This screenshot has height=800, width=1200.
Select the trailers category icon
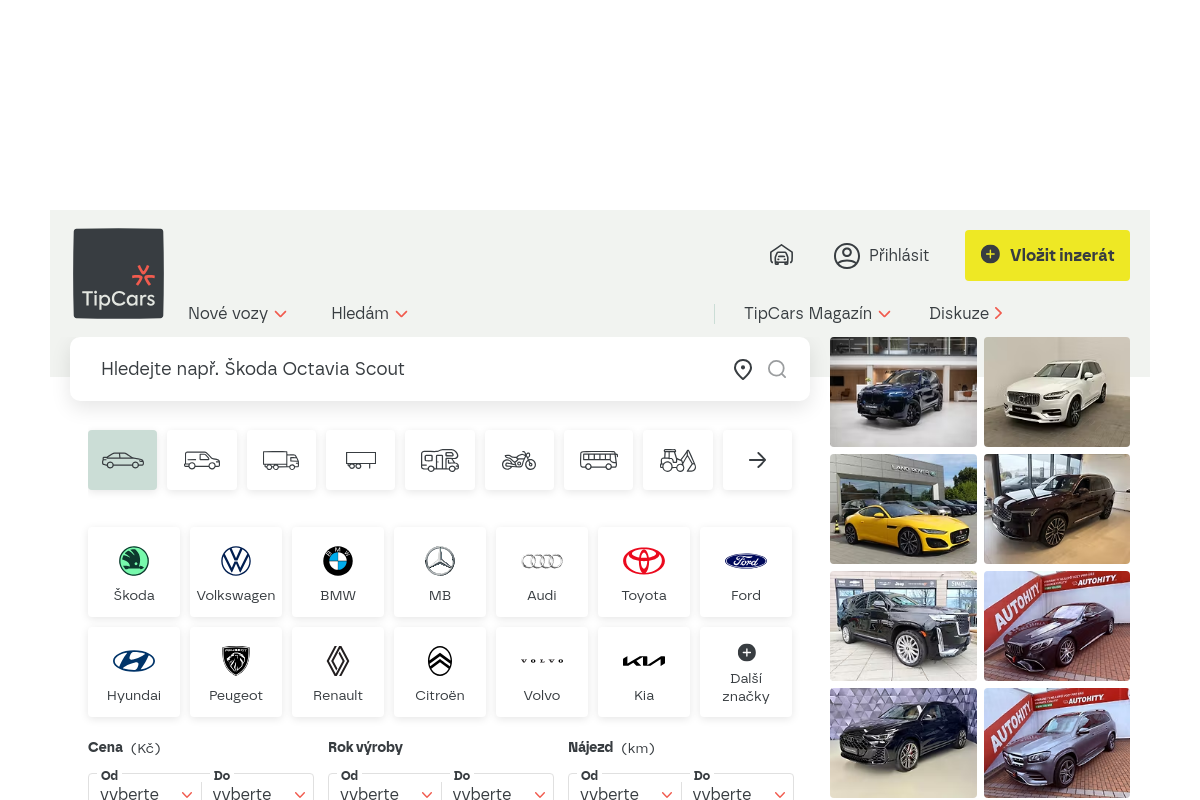click(361, 460)
